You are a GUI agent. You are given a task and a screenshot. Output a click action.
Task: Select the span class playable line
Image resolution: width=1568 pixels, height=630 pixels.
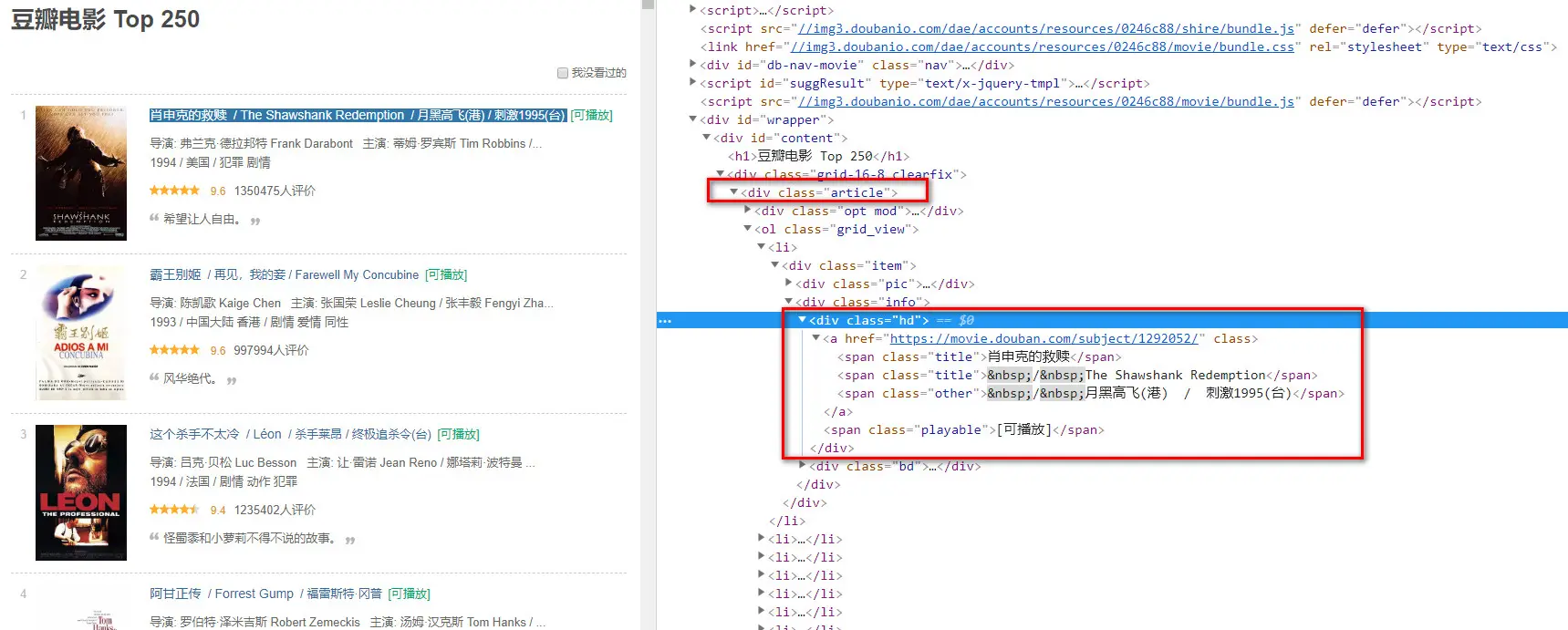click(x=963, y=429)
